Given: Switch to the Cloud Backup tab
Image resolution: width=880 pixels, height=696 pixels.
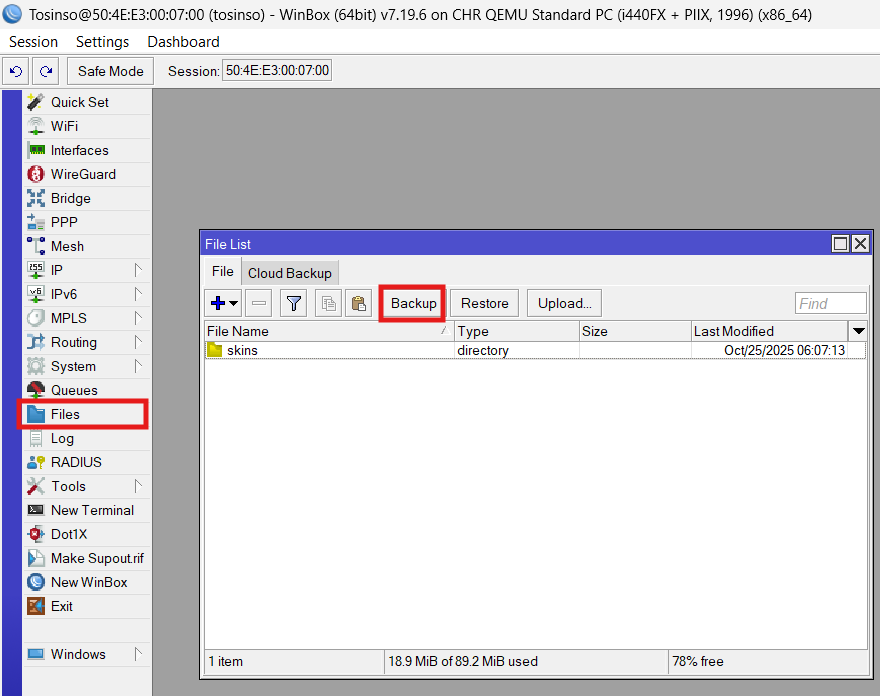Looking at the screenshot, I should (289, 273).
